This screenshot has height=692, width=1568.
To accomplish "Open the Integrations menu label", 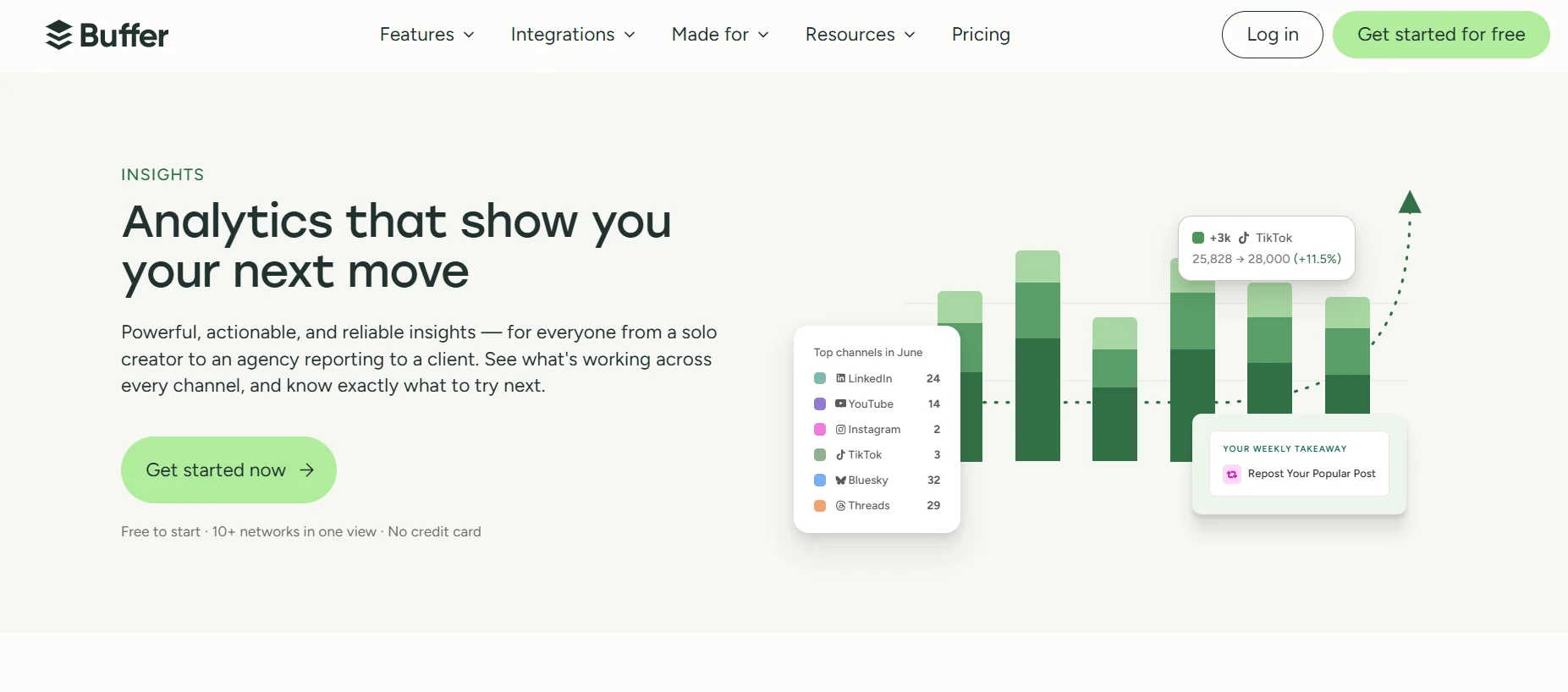I will coord(563,35).
